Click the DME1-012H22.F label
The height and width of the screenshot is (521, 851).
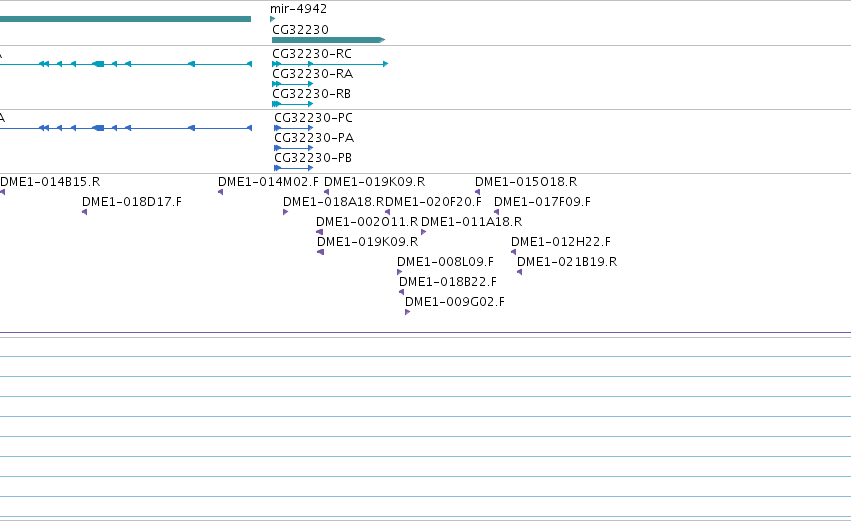pyautogui.click(x=561, y=242)
